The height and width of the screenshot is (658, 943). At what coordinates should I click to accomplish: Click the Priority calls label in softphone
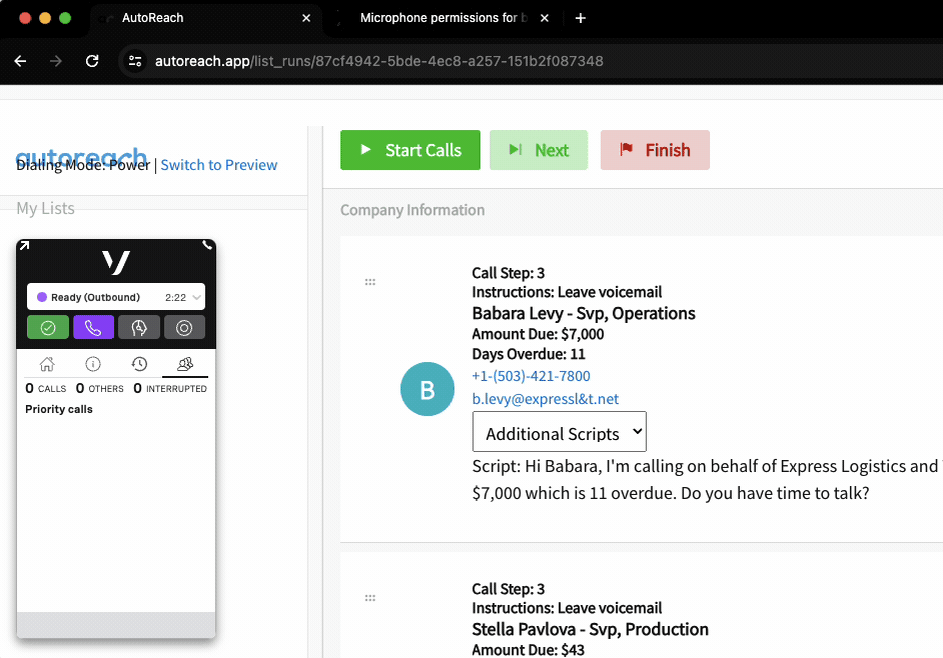click(x=59, y=409)
